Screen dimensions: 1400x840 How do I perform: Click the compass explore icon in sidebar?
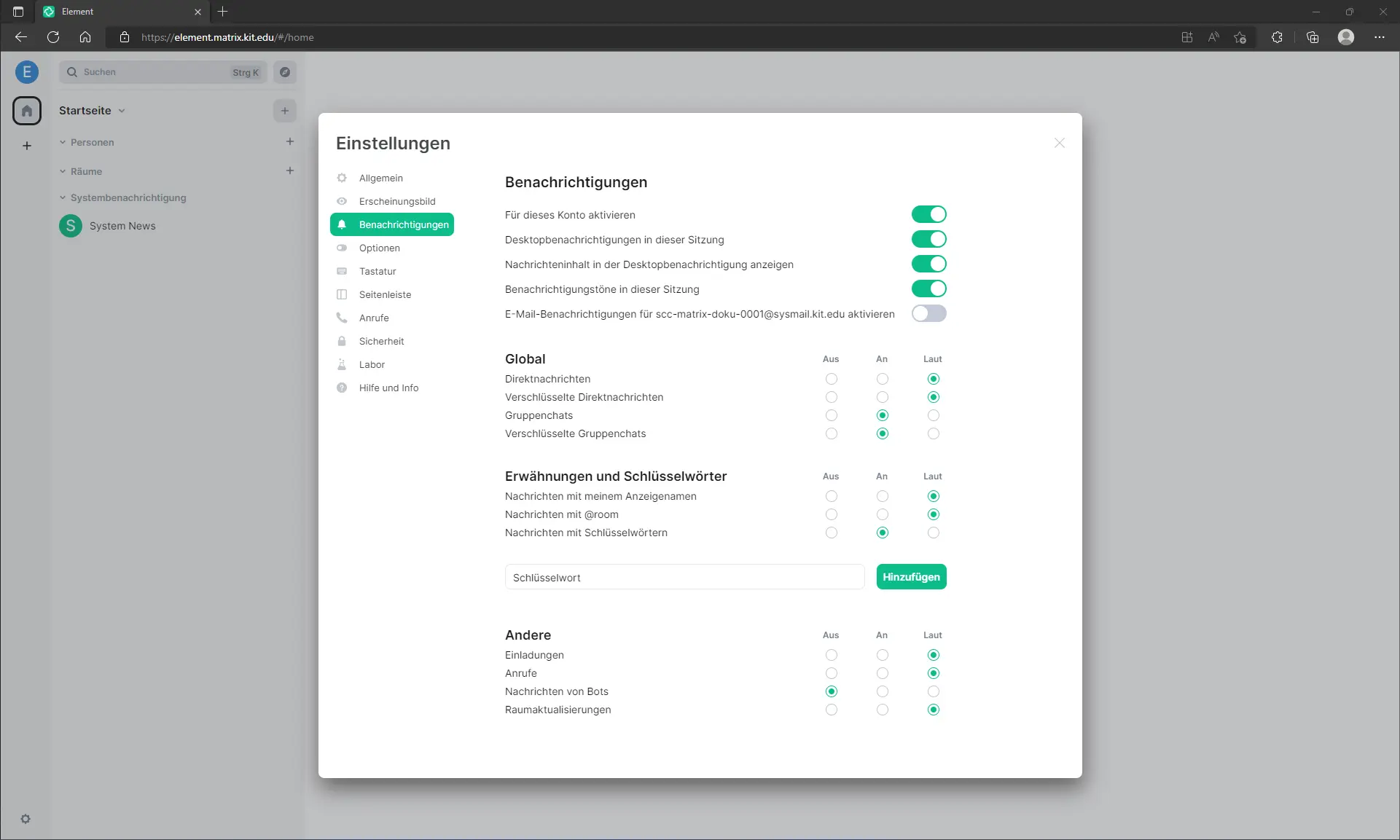click(x=285, y=72)
